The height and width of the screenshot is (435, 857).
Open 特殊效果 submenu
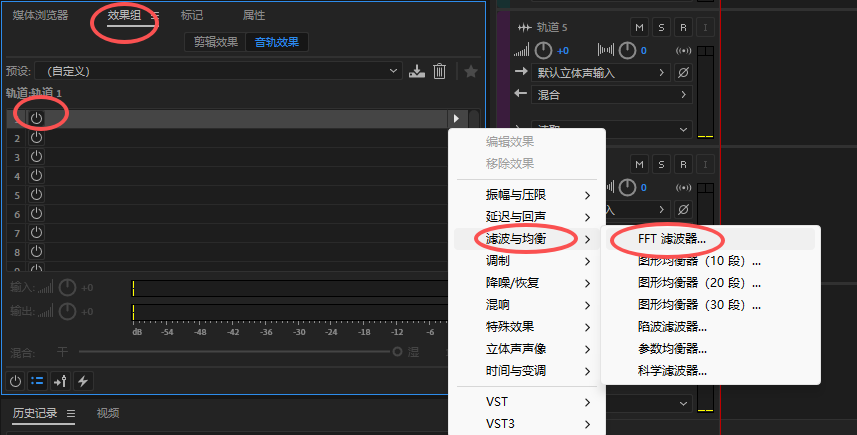coord(525,327)
